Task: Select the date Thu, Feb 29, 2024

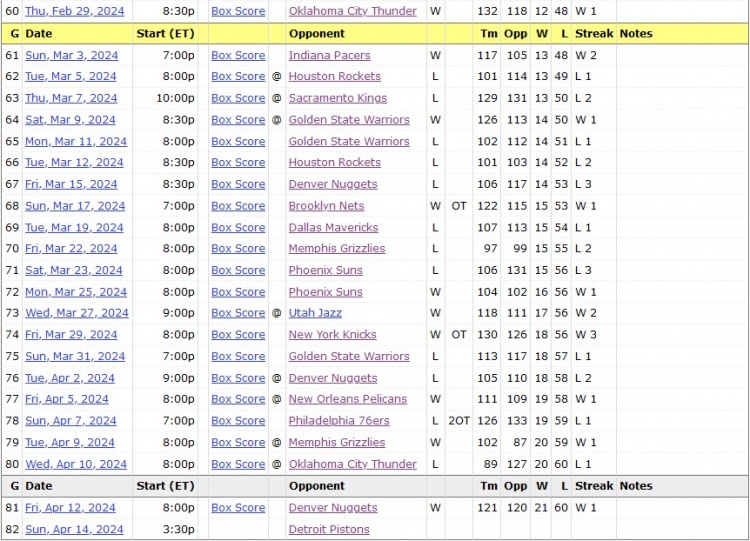Action: coord(75,11)
